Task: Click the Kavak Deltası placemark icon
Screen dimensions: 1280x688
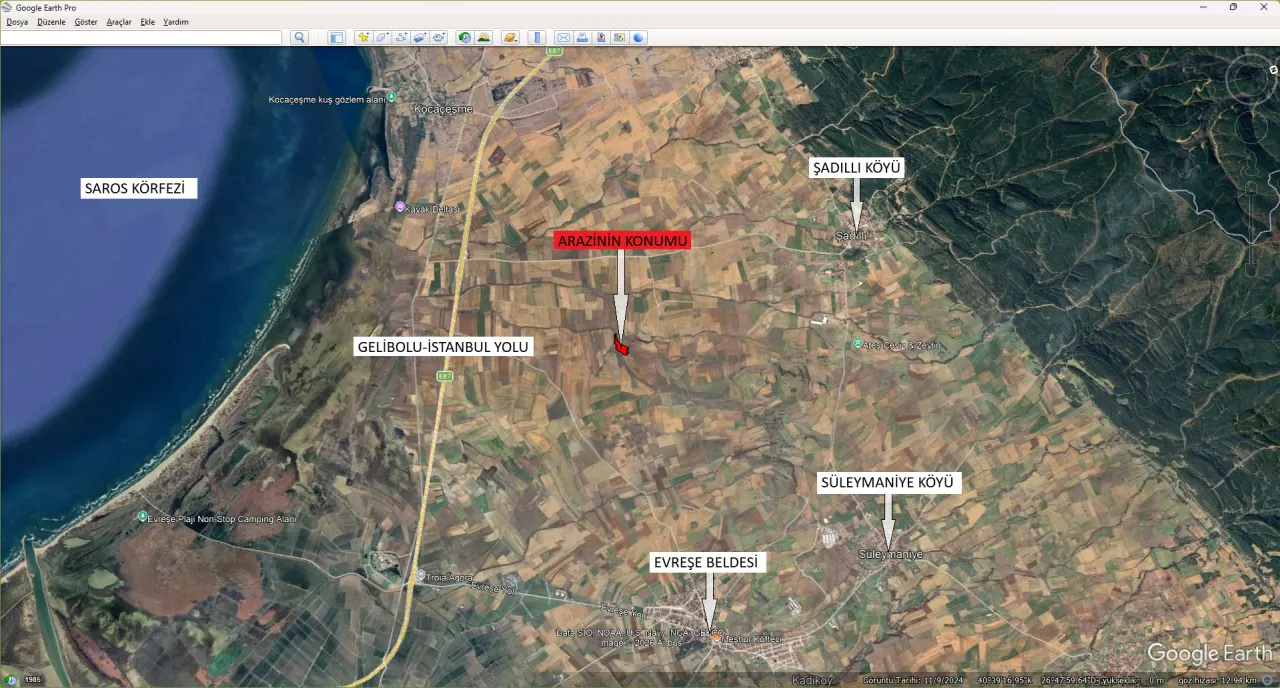Action: point(400,207)
